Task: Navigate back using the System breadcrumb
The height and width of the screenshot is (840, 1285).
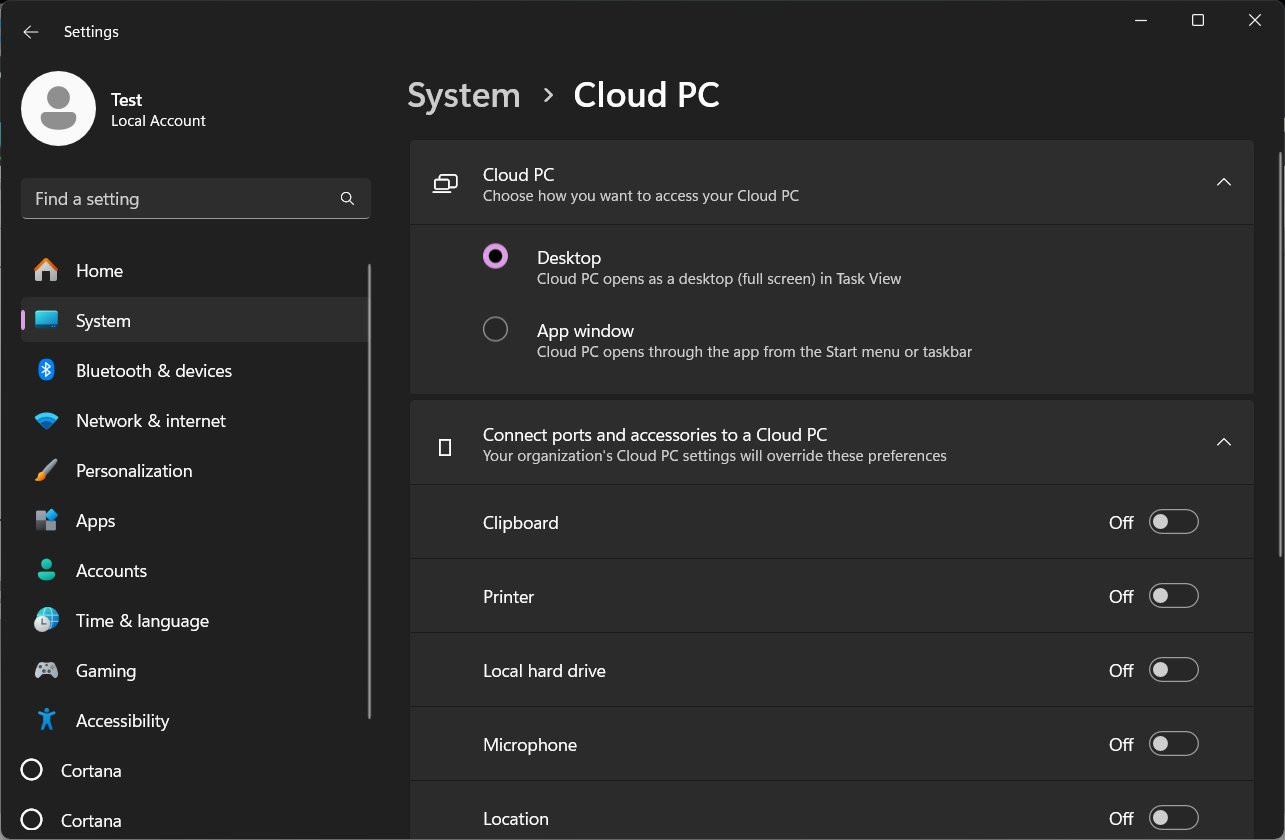Action: pyautogui.click(x=463, y=94)
